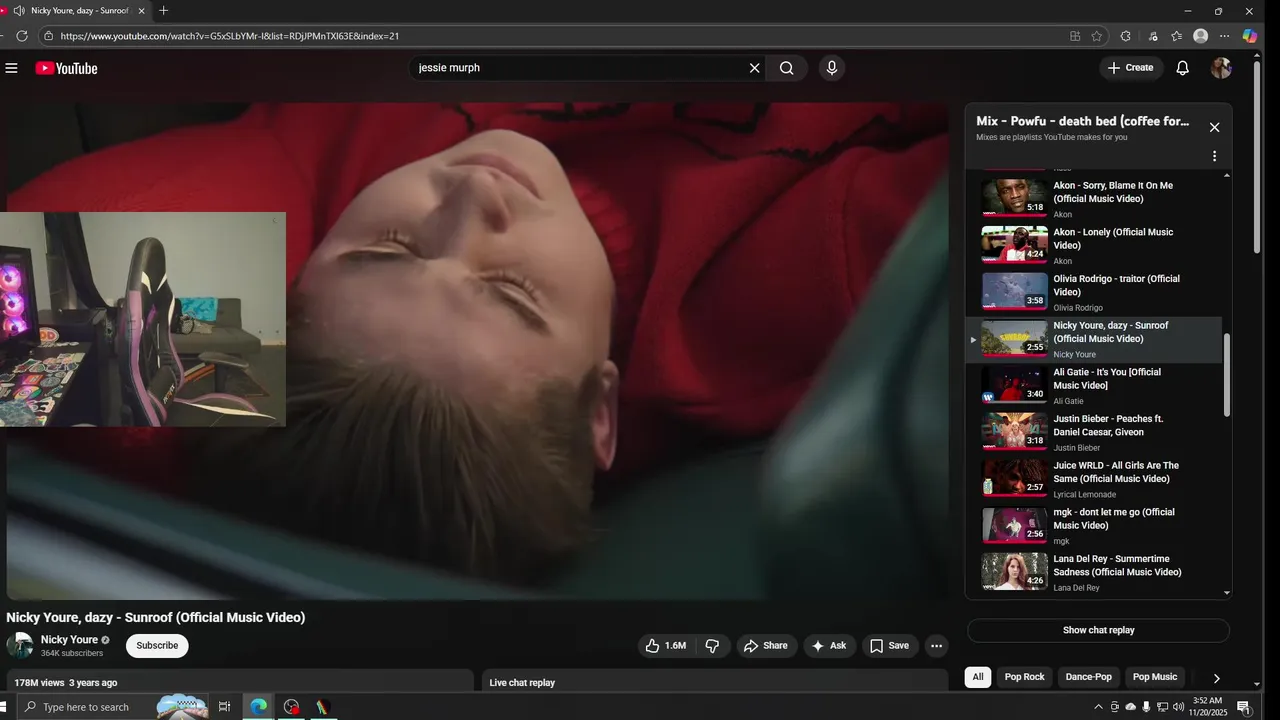Dislike the Sunroof video
The height and width of the screenshot is (720, 1280).
tap(712, 646)
